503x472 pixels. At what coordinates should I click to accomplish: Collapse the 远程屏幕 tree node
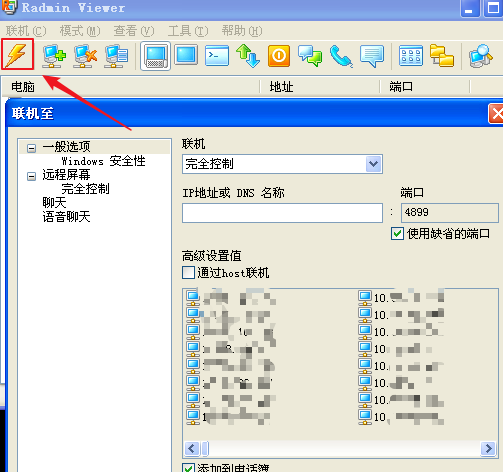click(x=31, y=176)
